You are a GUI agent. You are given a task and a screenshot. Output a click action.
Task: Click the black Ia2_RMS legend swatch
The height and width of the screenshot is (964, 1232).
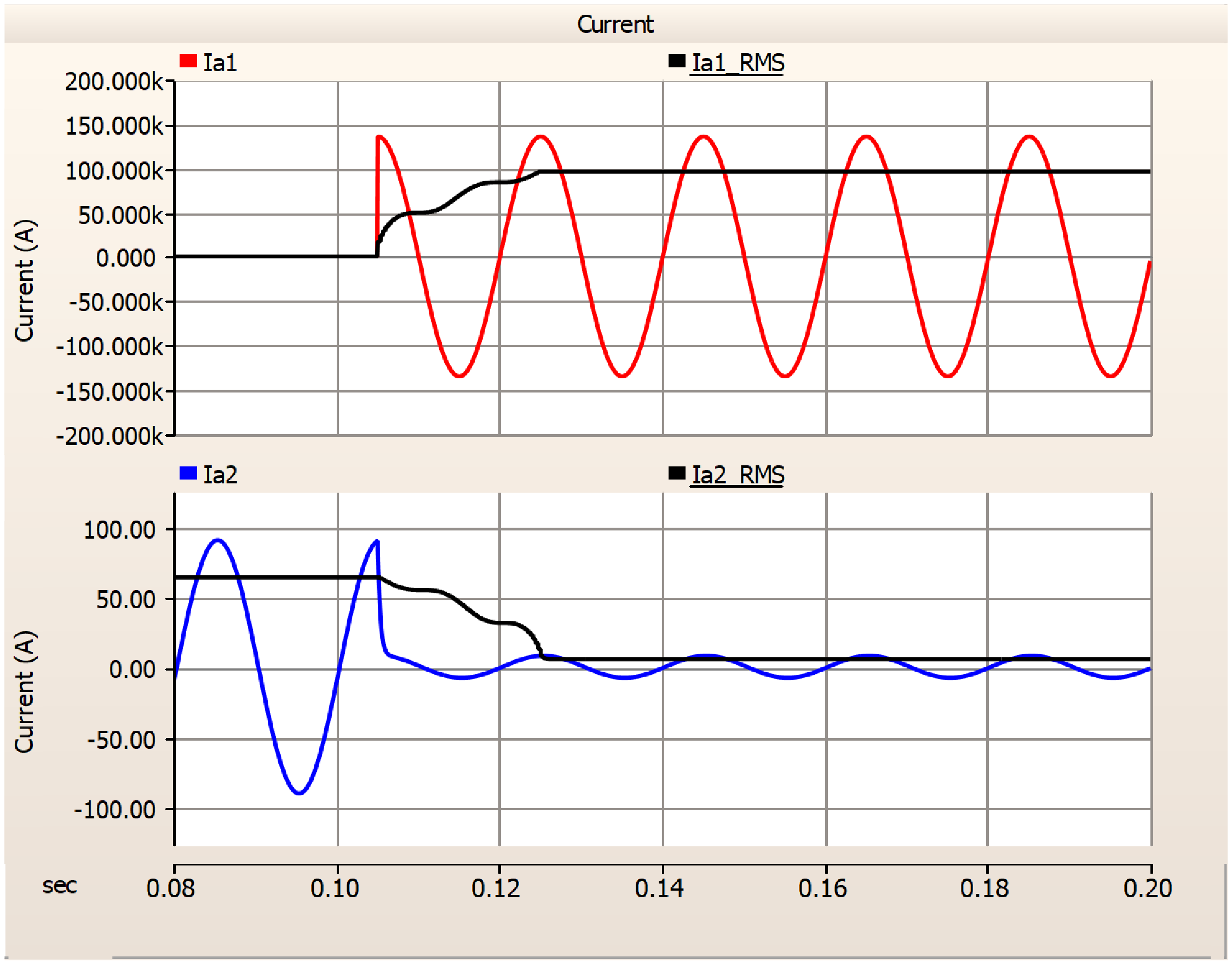[676, 473]
